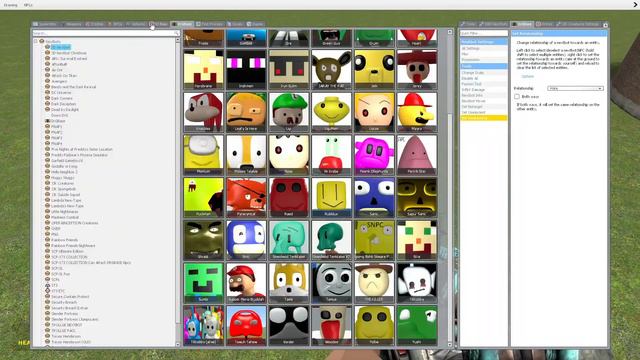Choose the blonde face with red eyes
640x360 pixels.
click(374, 112)
